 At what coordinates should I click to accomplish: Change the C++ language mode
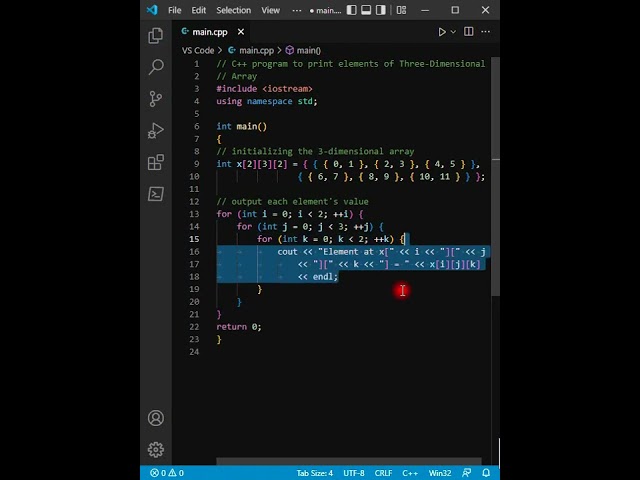click(x=410, y=473)
